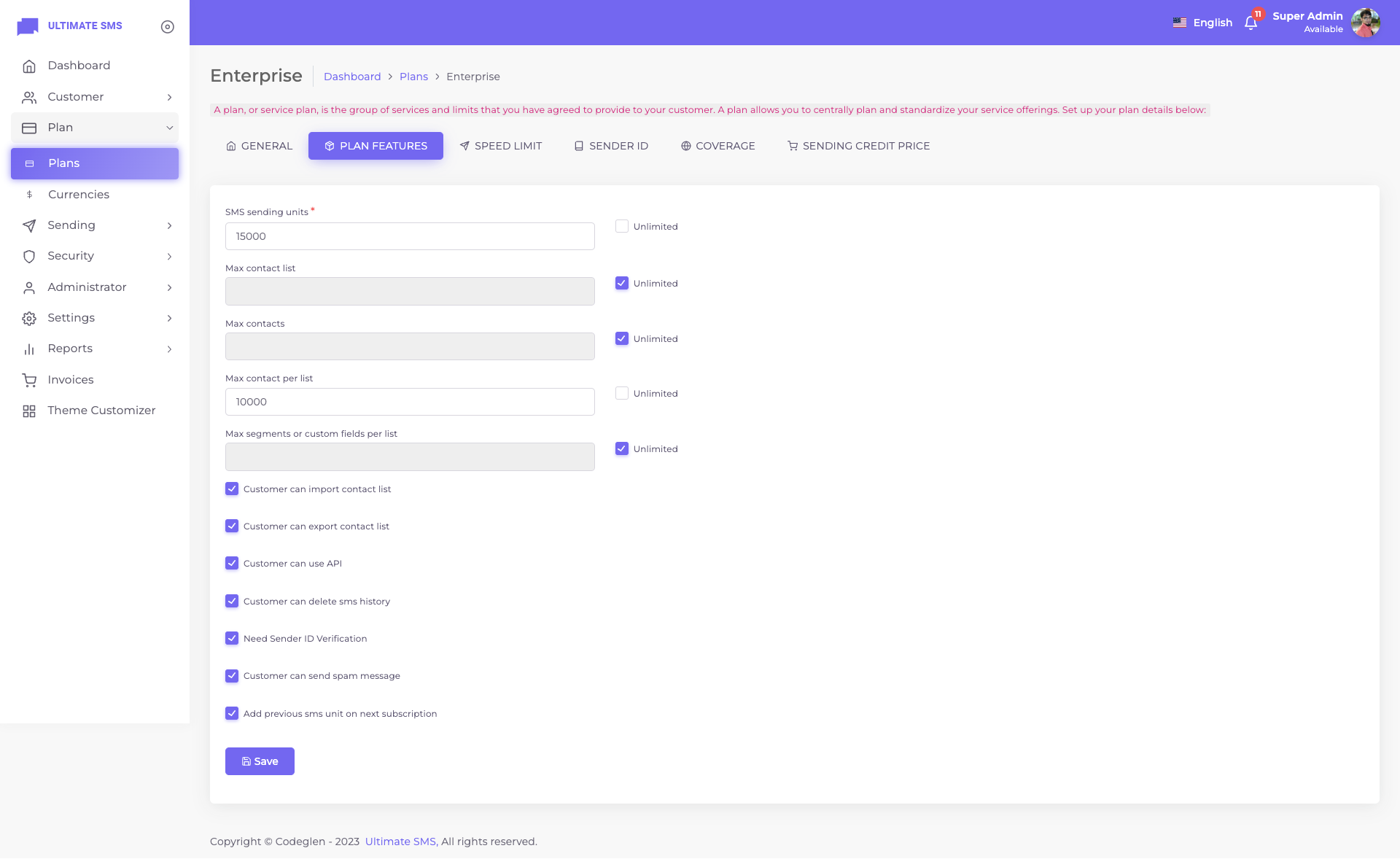Click the US flag language icon
The height and width of the screenshot is (859, 1400).
[1179, 23]
